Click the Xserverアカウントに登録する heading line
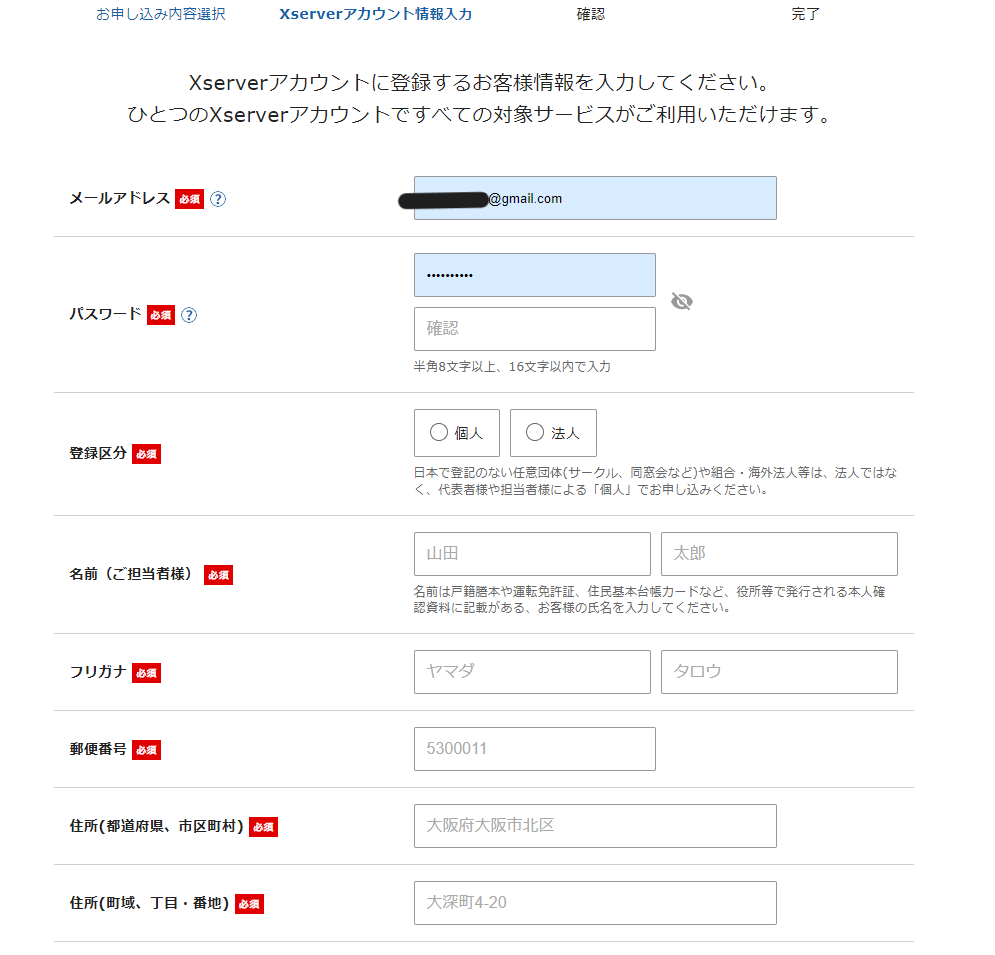 pos(480,82)
